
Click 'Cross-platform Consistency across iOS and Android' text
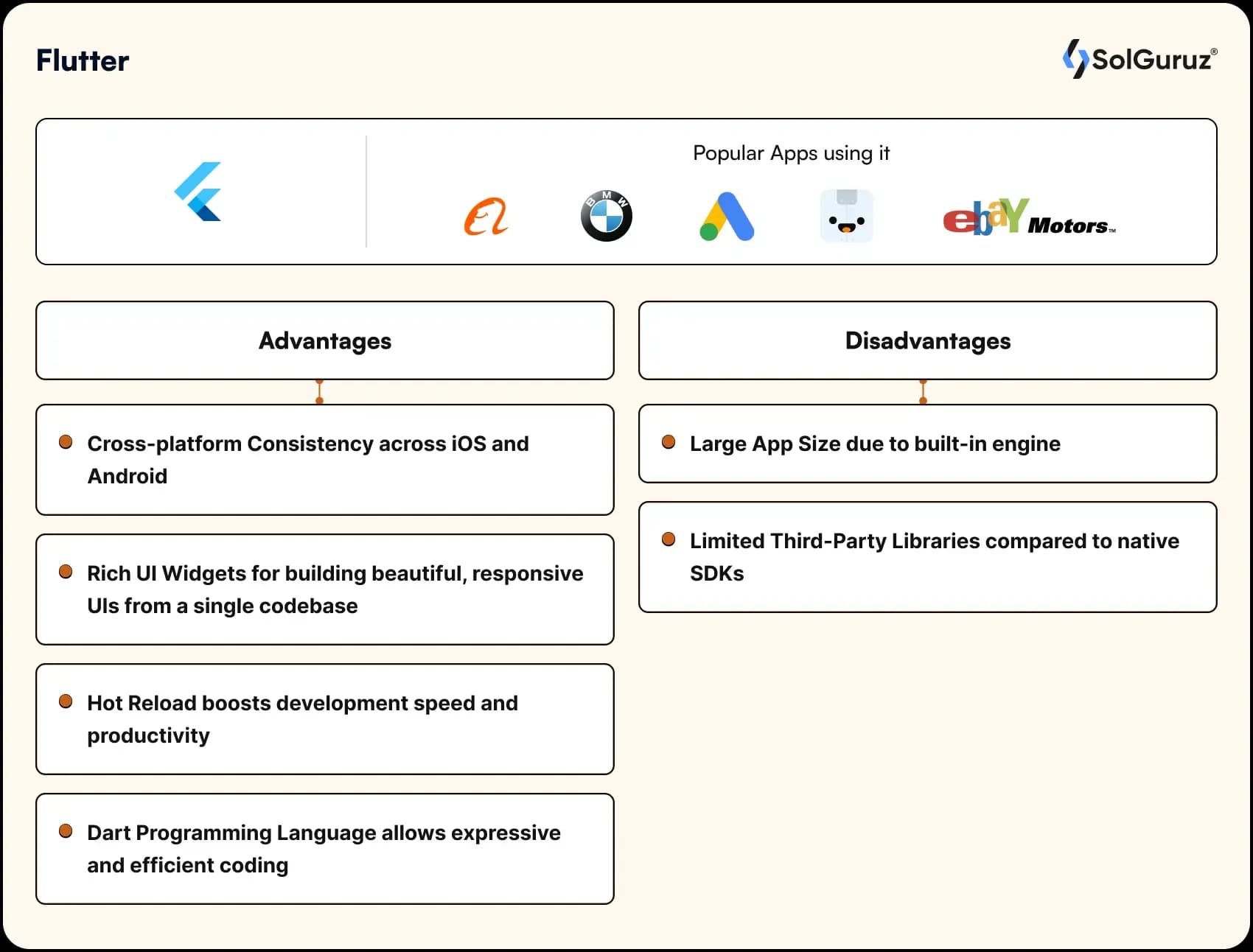click(x=308, y=460)
